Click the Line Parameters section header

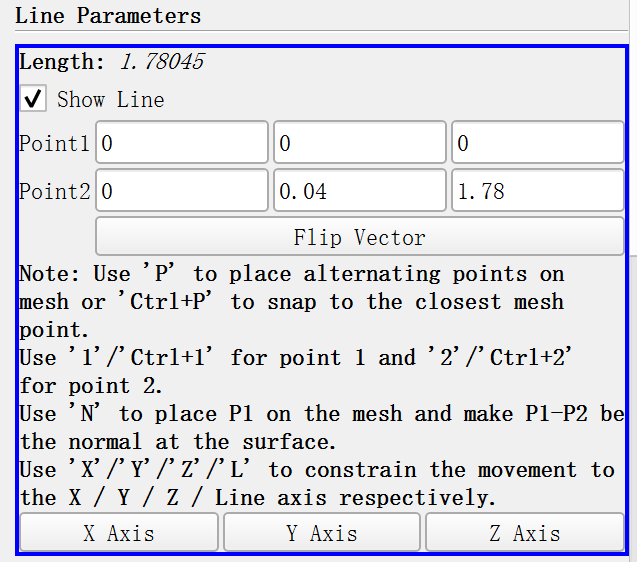coord(108,16)
